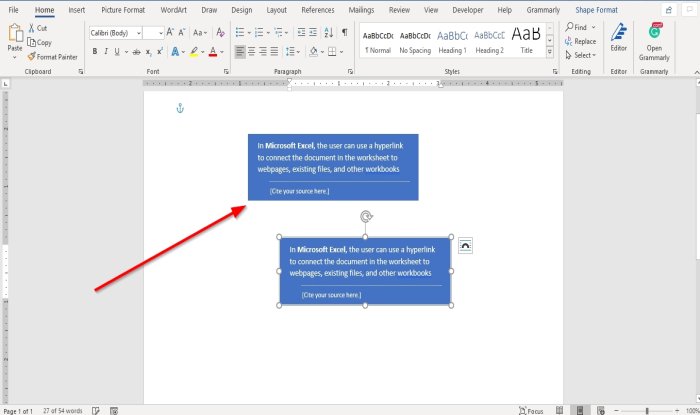The image size is (700, 415).
Task: Open the Picture Format tab
Action: tap(124, 10)
